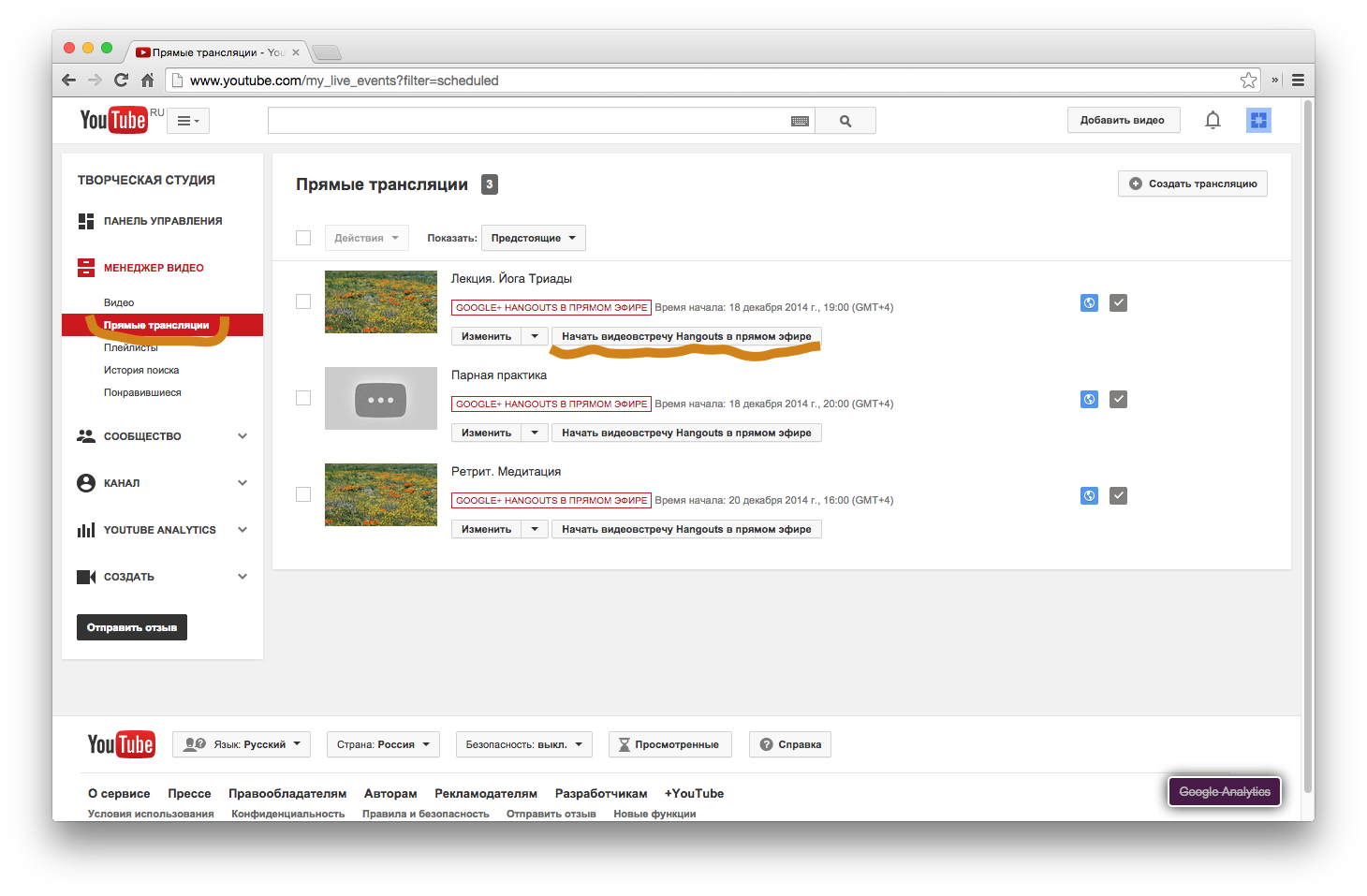Select ПАНЕЛЬ УПРАВЛЕНИЯ in the sidebar
Viewport: 1367px width, 896px height.
(162, 221)
